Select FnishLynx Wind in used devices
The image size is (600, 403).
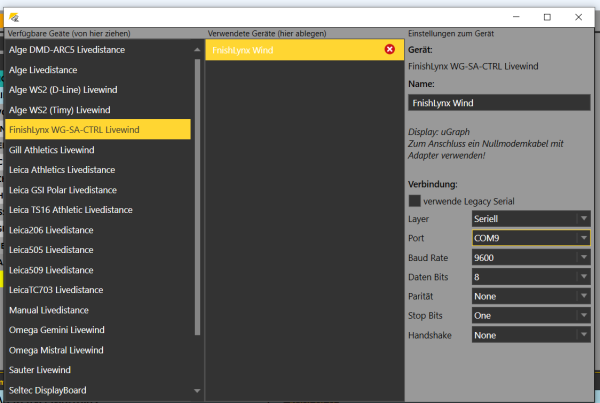(x=305, y=50)
